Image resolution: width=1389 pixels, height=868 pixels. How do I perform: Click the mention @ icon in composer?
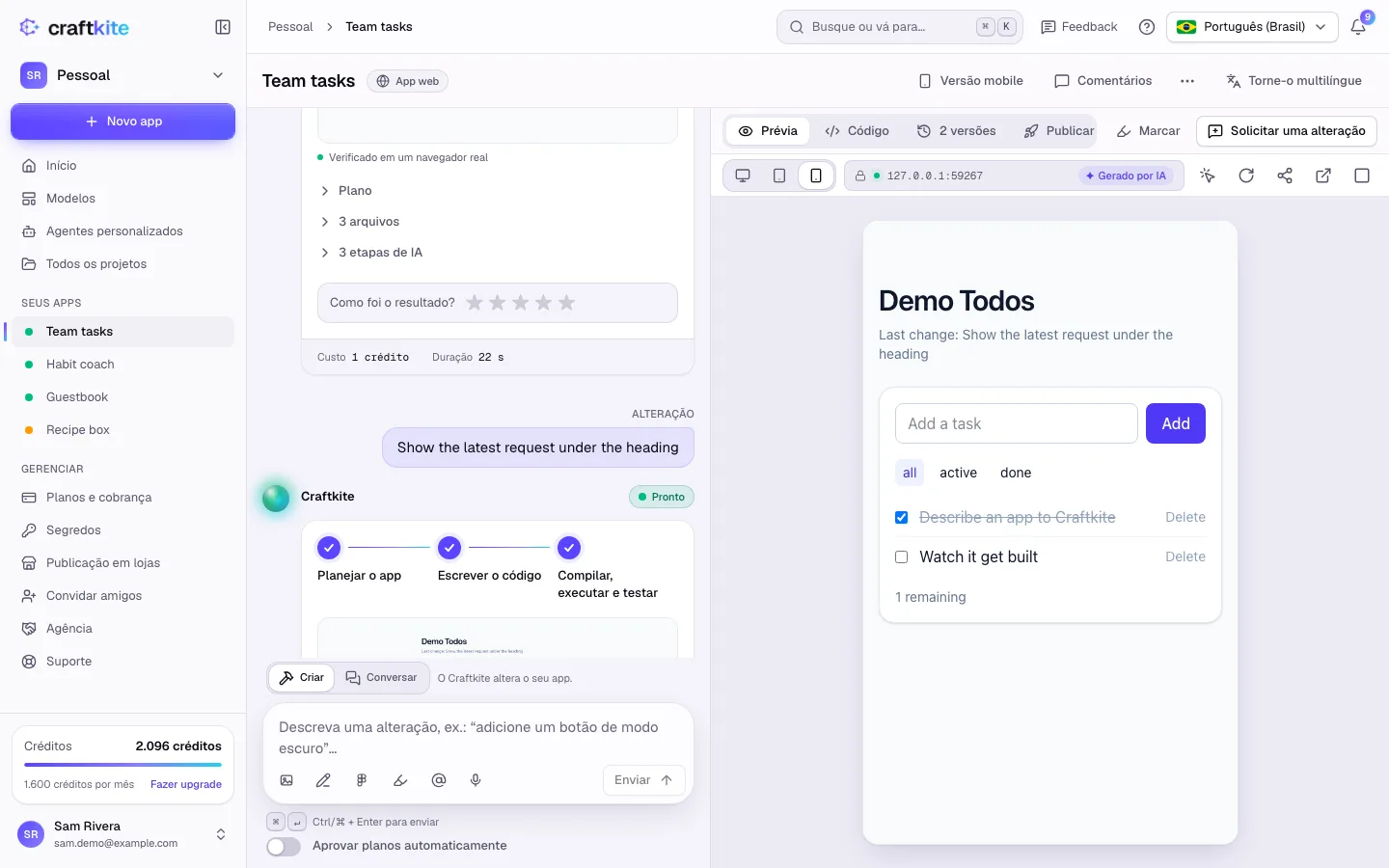coord(439,780)
